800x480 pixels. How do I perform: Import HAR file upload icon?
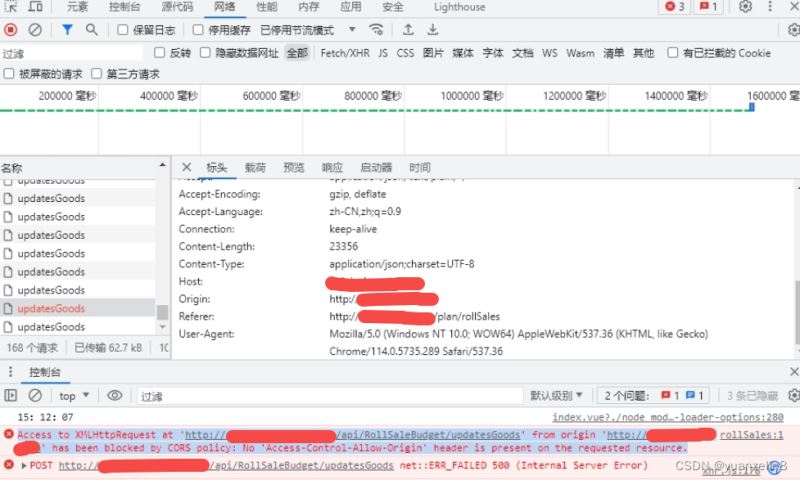(408, 30)
